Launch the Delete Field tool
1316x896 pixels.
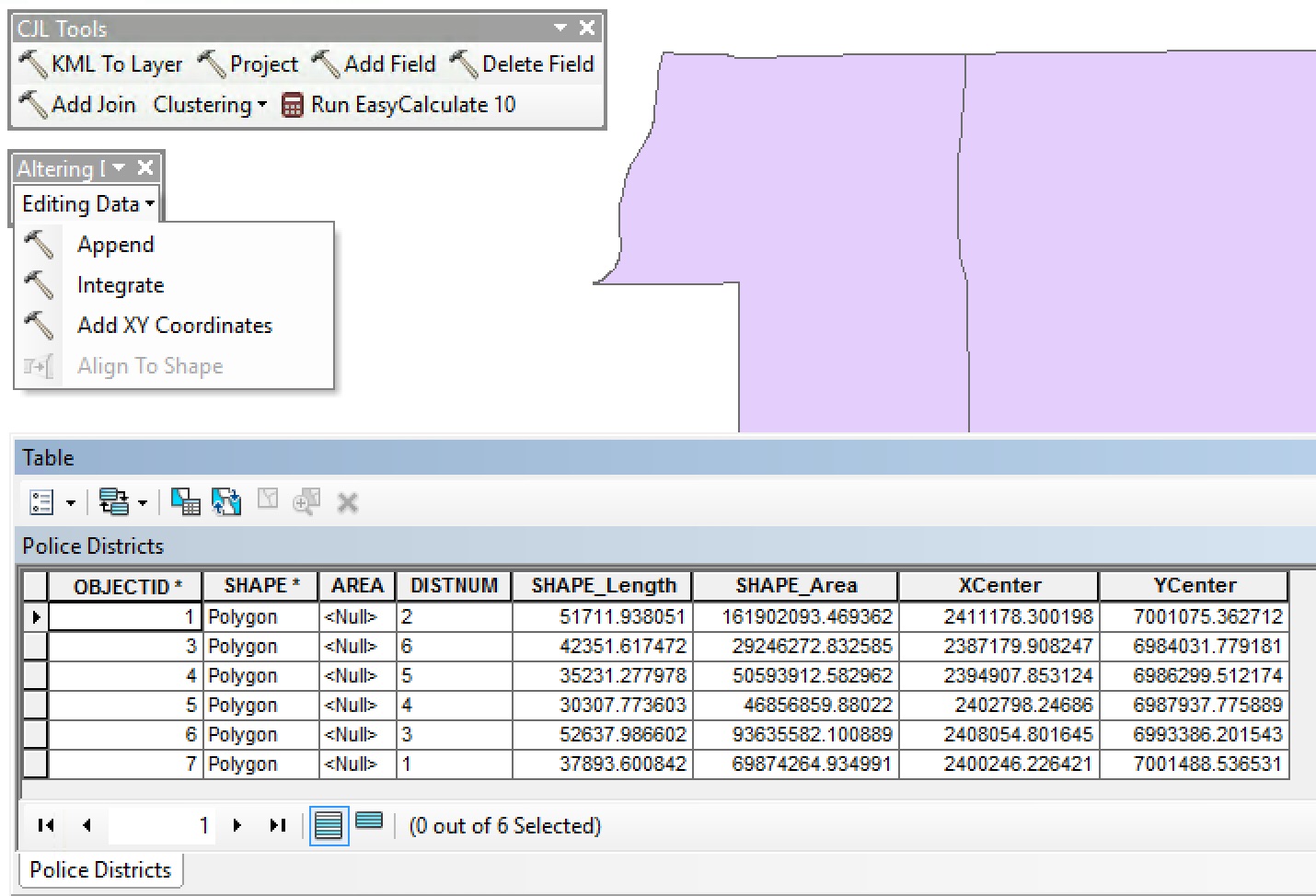522,64
